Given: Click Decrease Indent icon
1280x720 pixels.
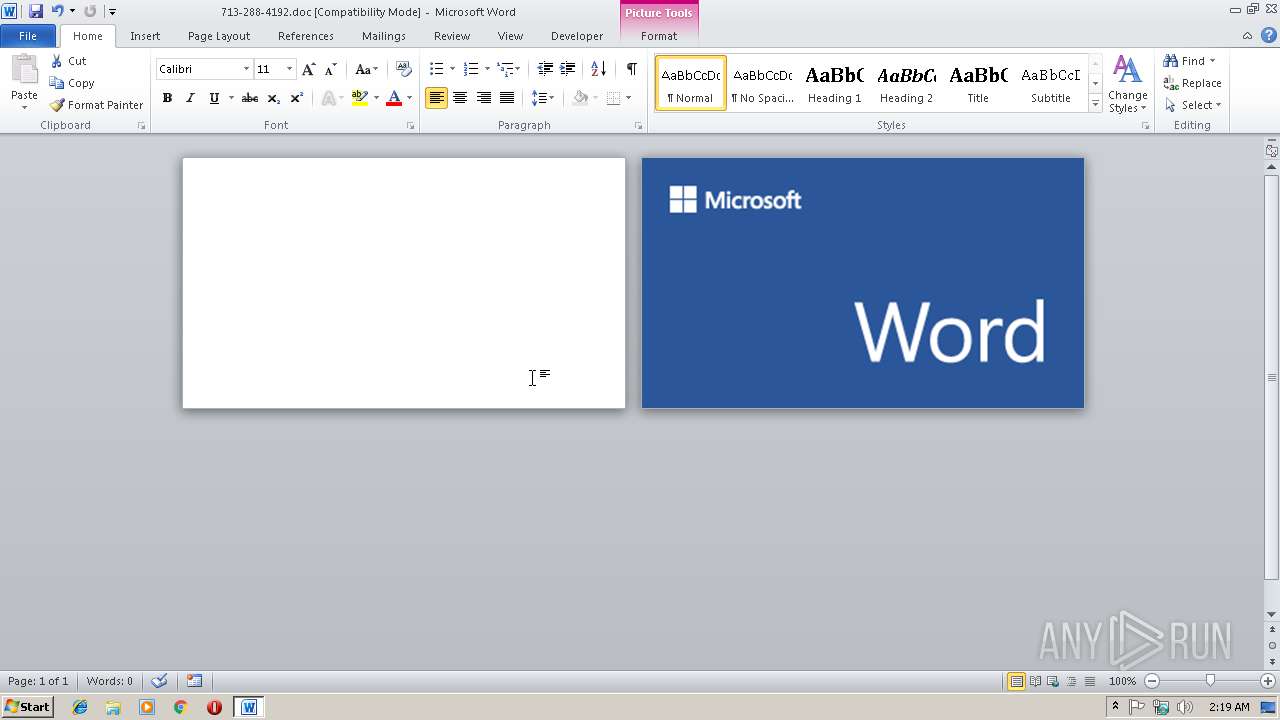Looking at the screenshot, I should pyautogui.click(x=545, y=69).
